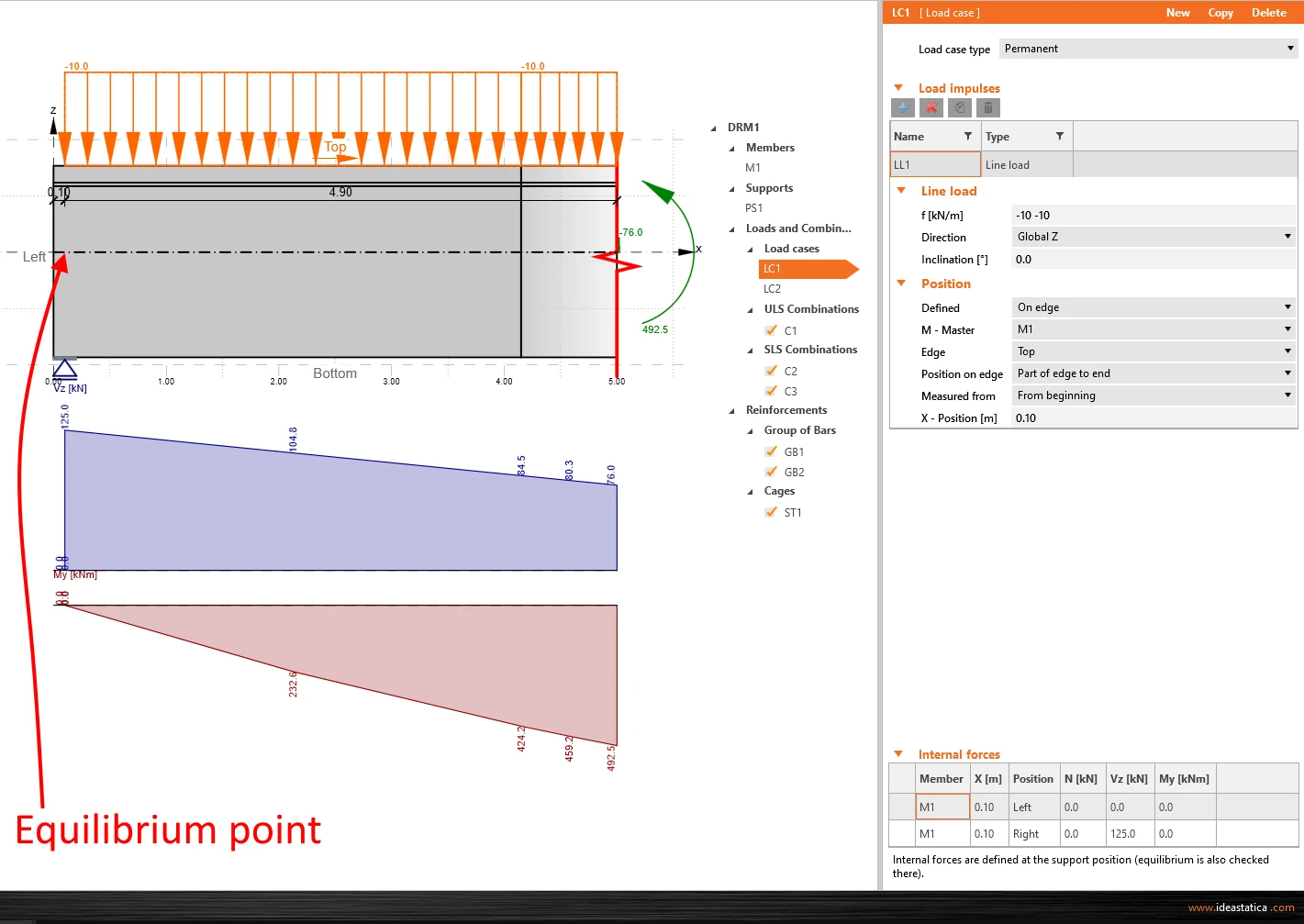Click the X - Position input field
The width and height of the screenshot is (1304, 924).
1153,417
